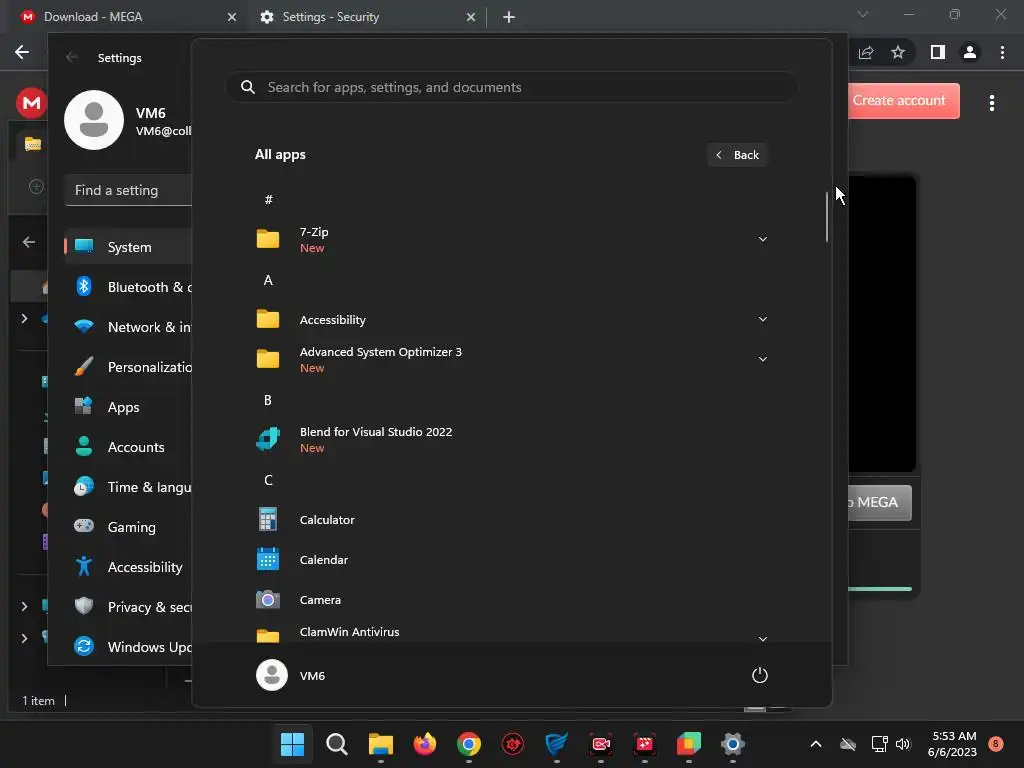Image resolution: width=1024 pixels, height=768 pixels.
Task: Open Gaming settings category
Action: [128, 526]
